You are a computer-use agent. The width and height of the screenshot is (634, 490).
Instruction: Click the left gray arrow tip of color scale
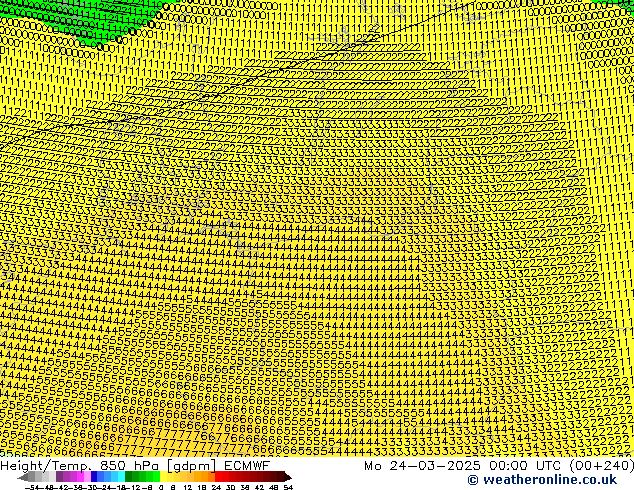(22, 477)
